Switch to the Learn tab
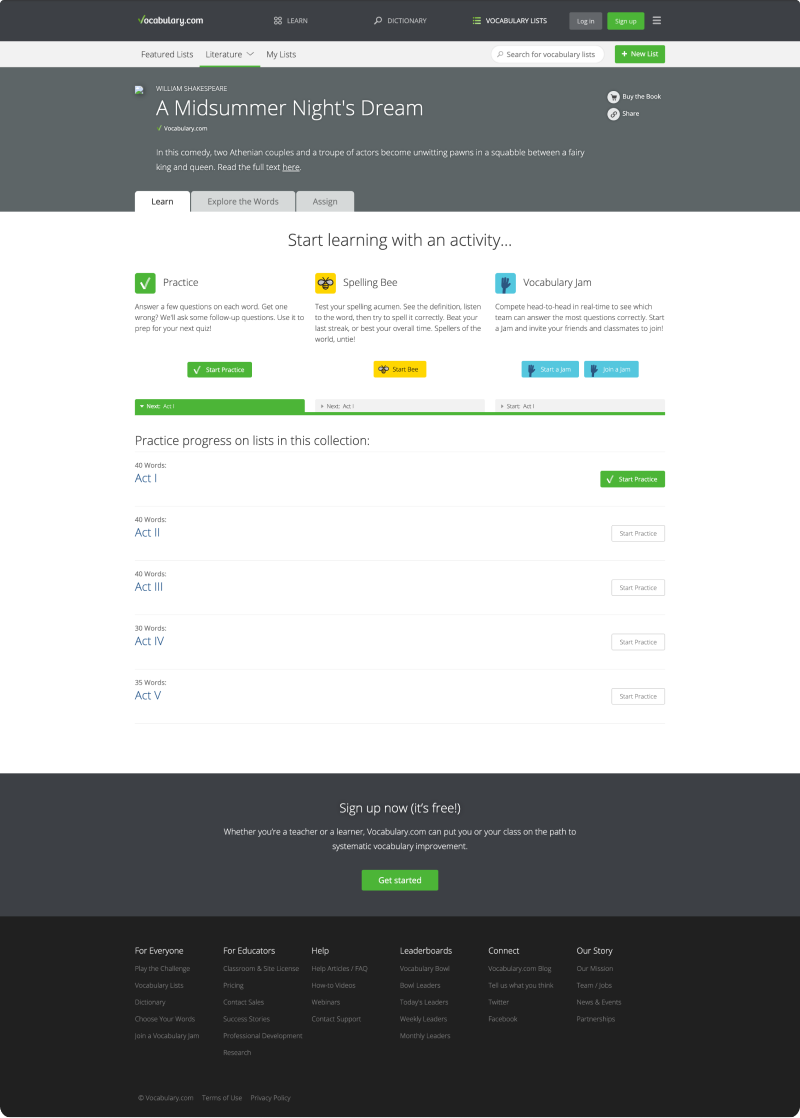 tap(163, 202)
